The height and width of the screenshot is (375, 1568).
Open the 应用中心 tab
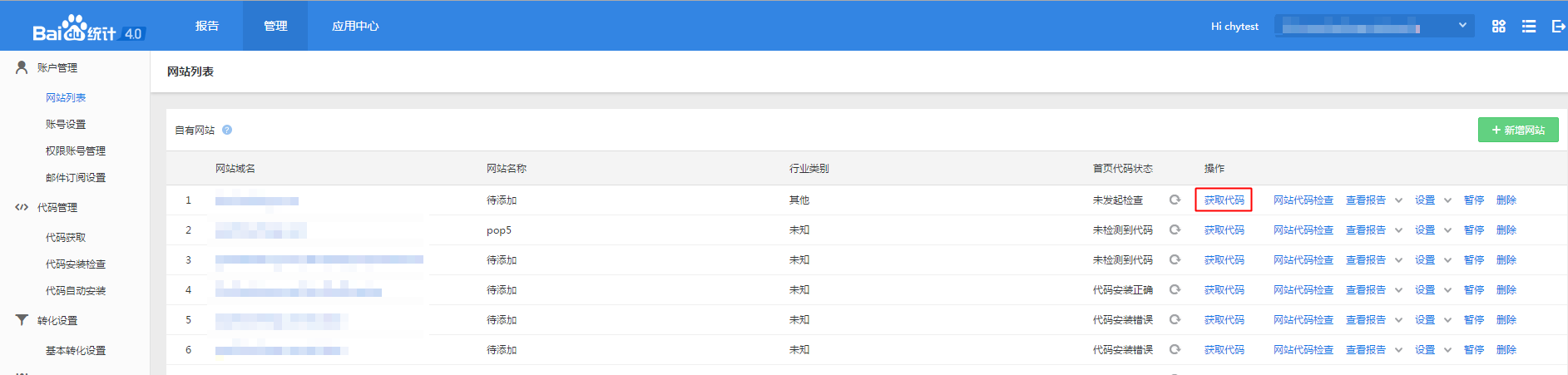tap(355, 26)
